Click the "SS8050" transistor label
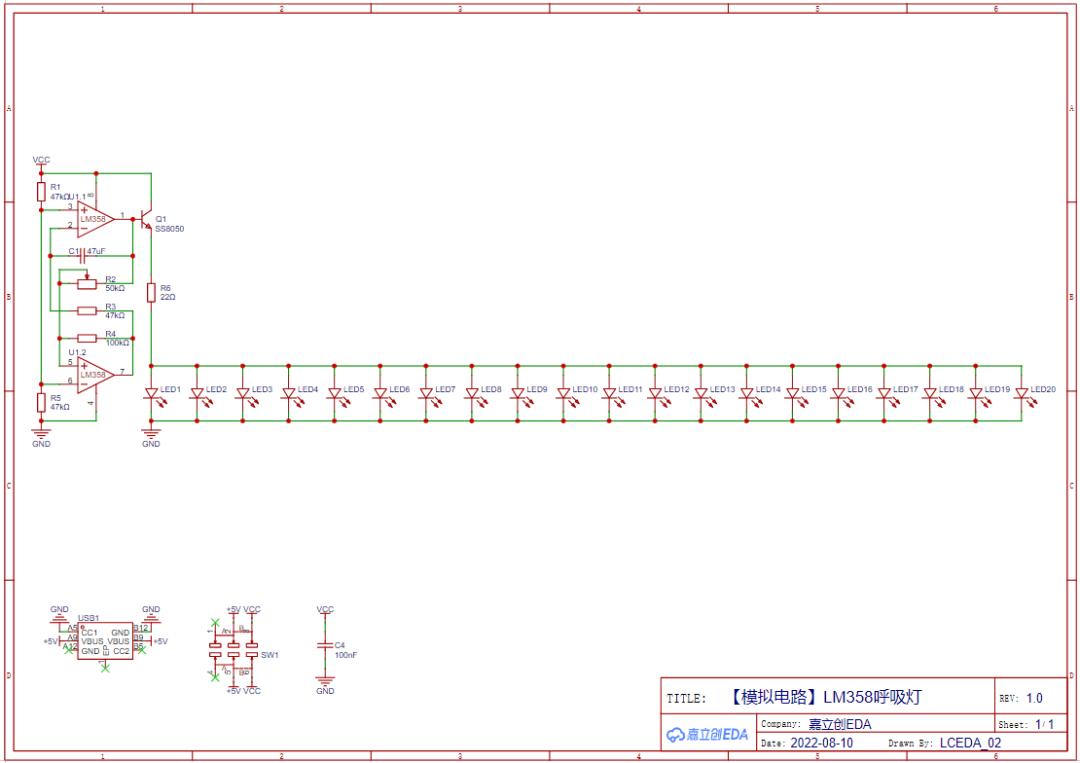This screenshot has height=763, width=1080. (x=169, y=229)
